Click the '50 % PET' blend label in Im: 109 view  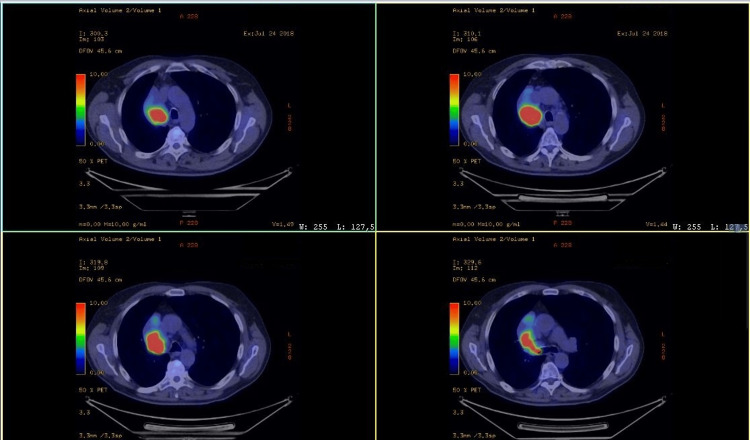tap(93, 390)
